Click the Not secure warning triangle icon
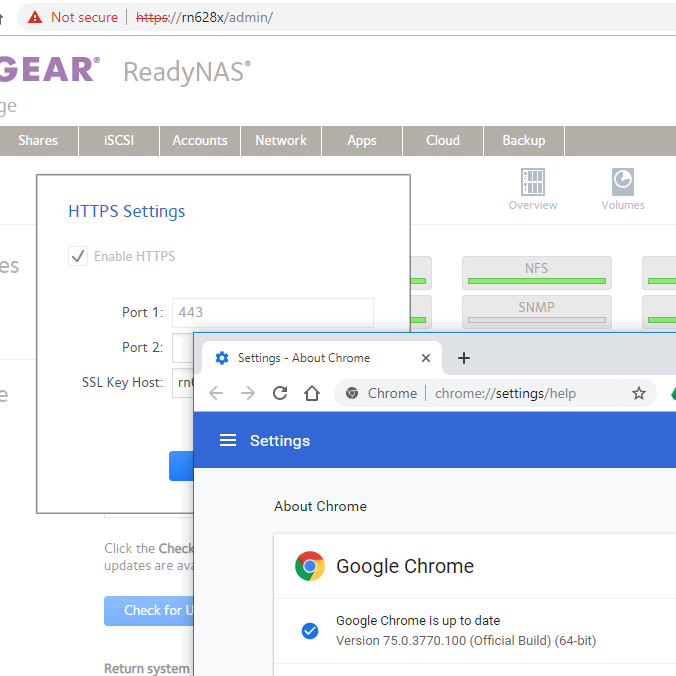676x676 pixels. click(35, 17)
